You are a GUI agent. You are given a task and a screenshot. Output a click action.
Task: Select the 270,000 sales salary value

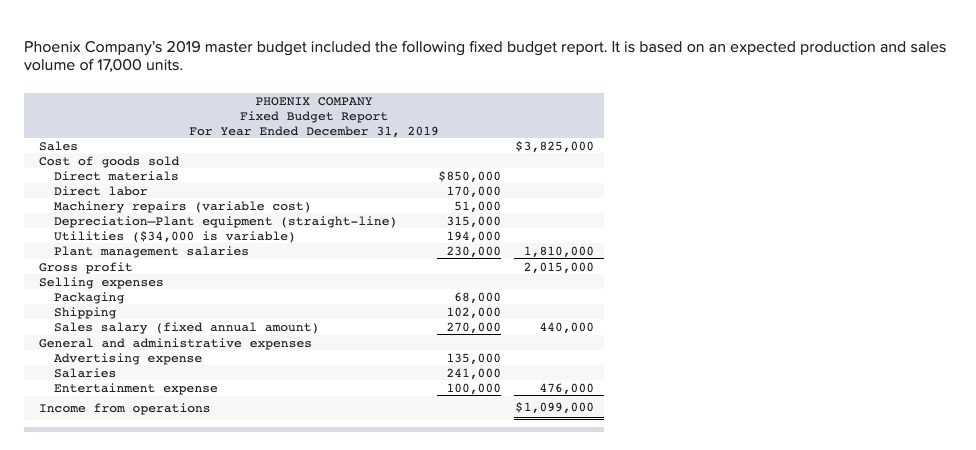click(474, 327)
